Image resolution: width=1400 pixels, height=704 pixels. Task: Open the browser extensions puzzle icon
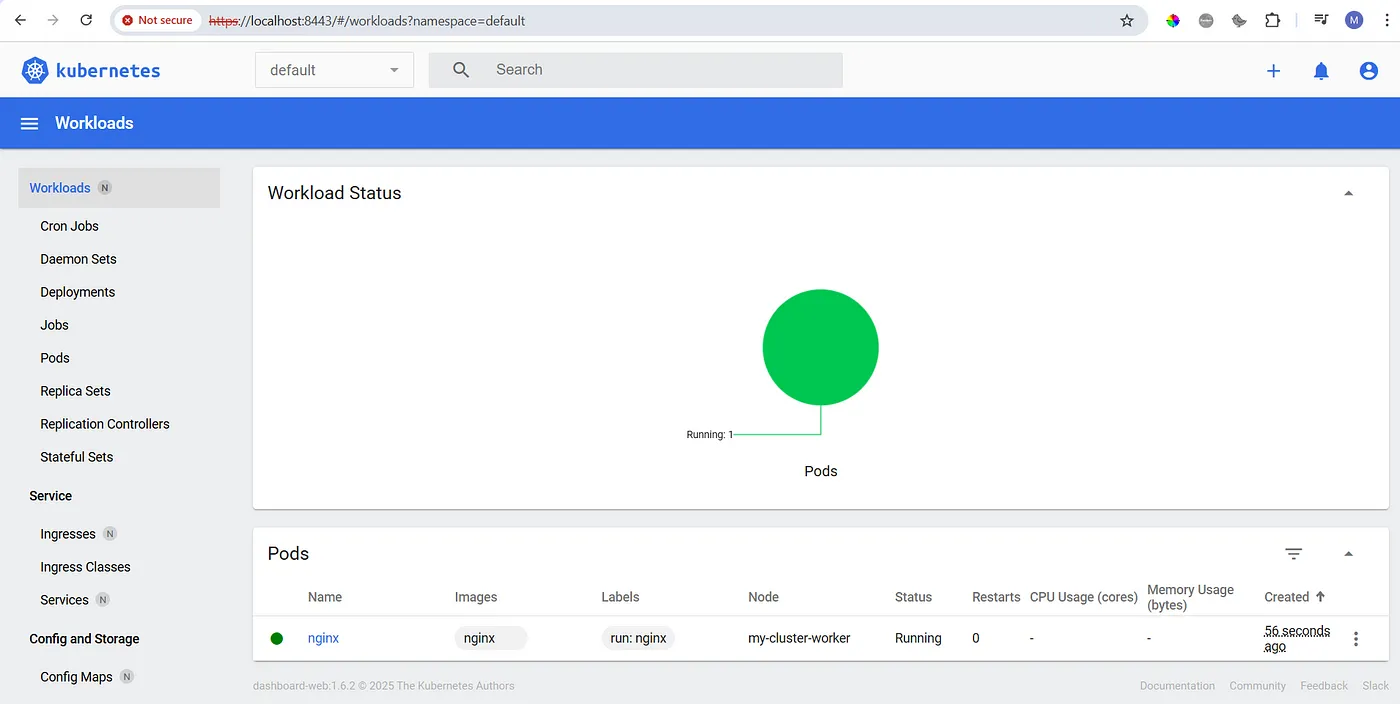coord(1272,20)
